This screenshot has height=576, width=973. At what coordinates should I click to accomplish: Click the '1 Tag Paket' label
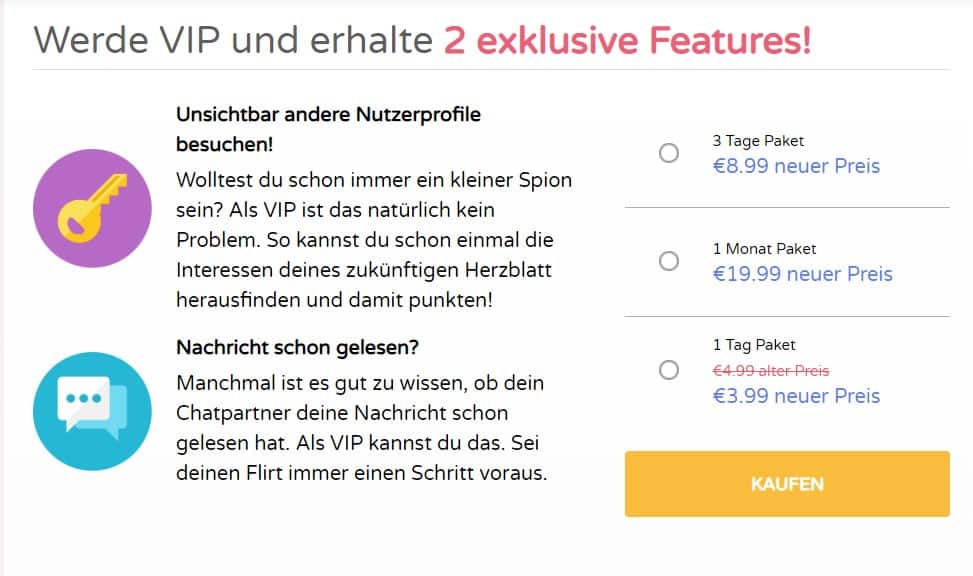pos(753,345)
